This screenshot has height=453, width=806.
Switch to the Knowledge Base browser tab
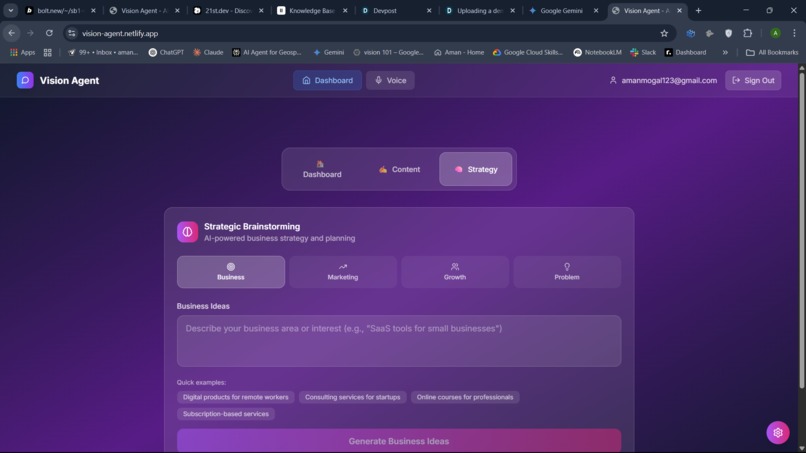[313, 10]
